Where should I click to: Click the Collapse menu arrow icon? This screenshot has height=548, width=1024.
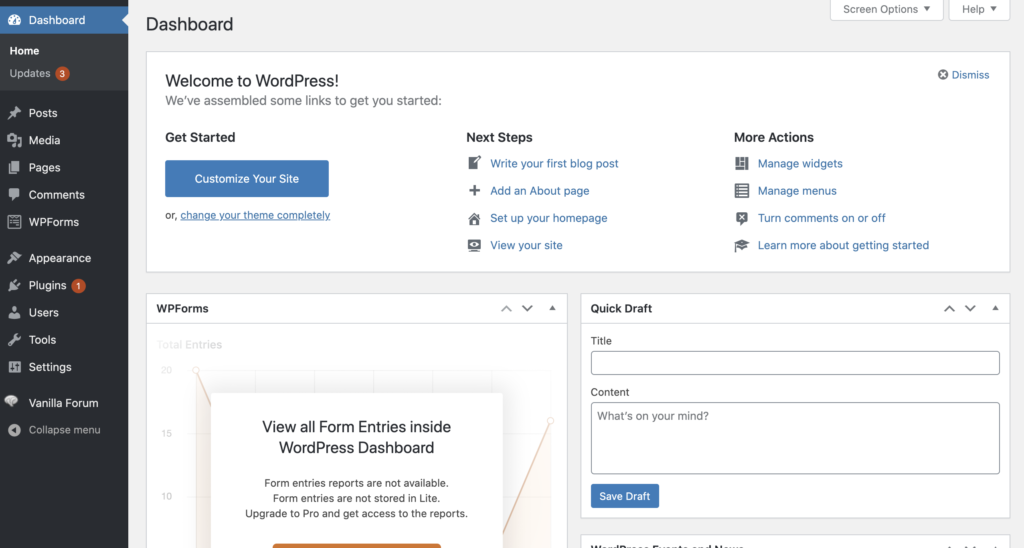tap(14, 430)
